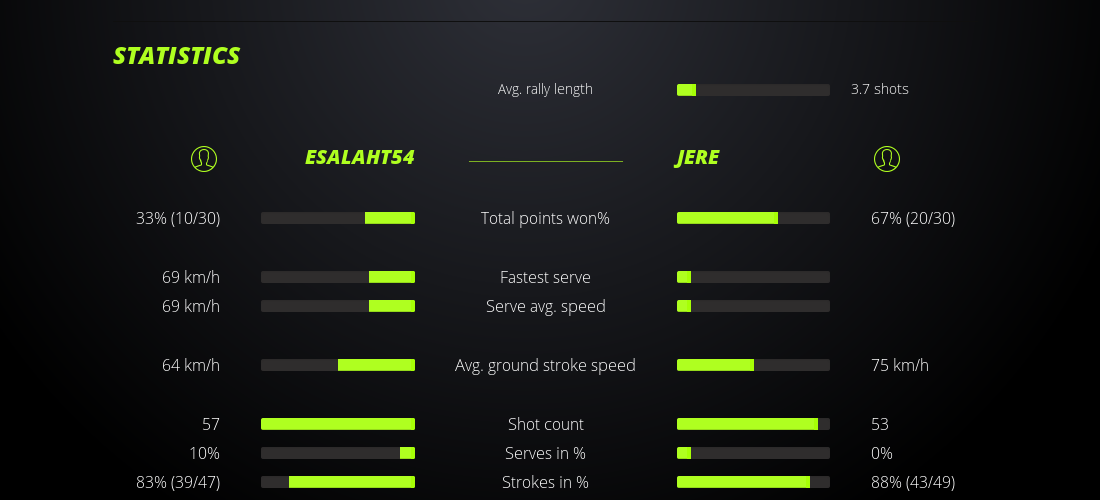Click the 3.7 shots value

tap(880, 89)
